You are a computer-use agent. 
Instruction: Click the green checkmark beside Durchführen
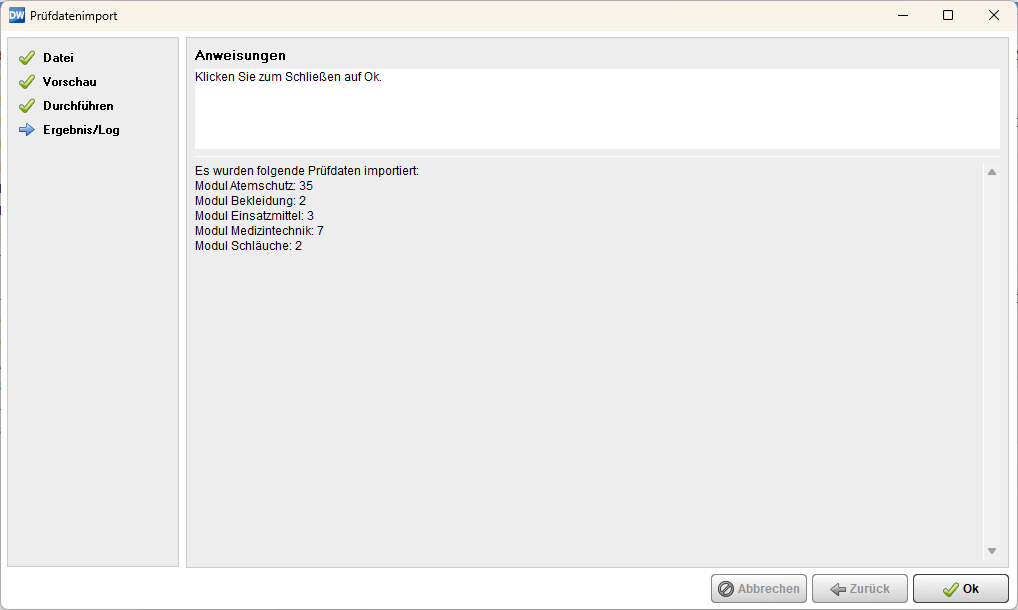click(27, 106)
